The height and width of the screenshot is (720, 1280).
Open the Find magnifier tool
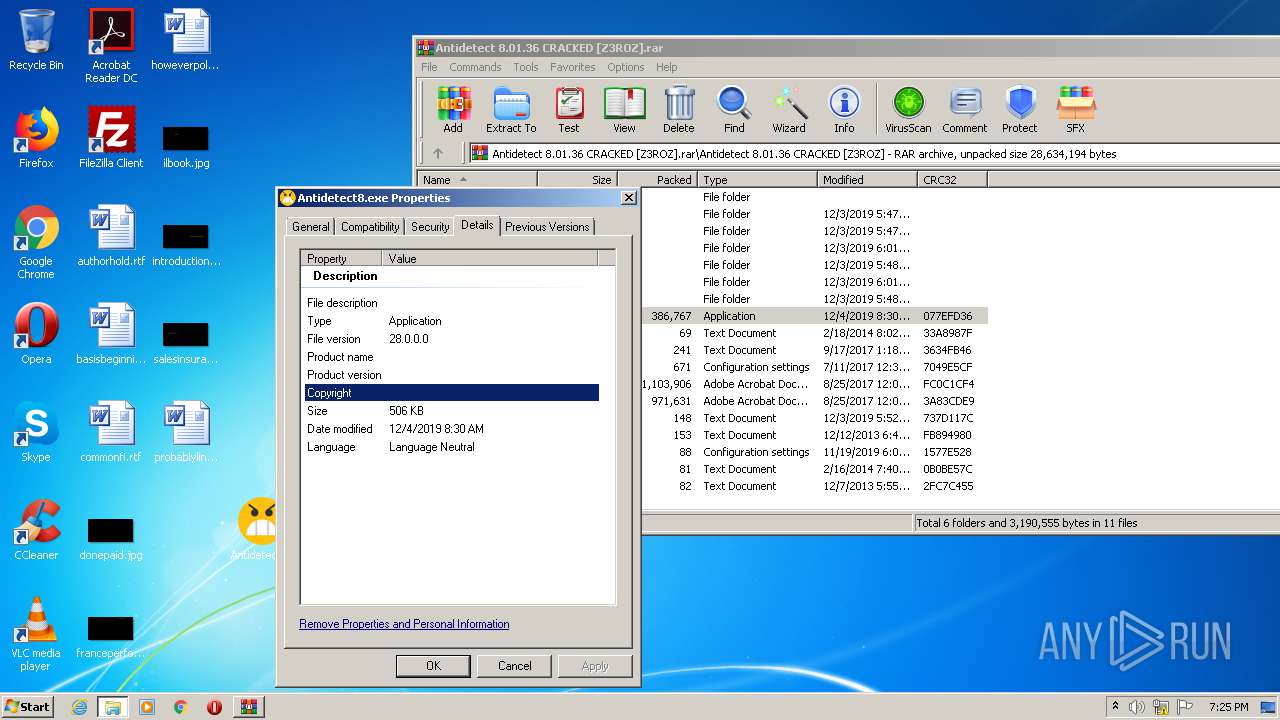[x=734, y=109]
